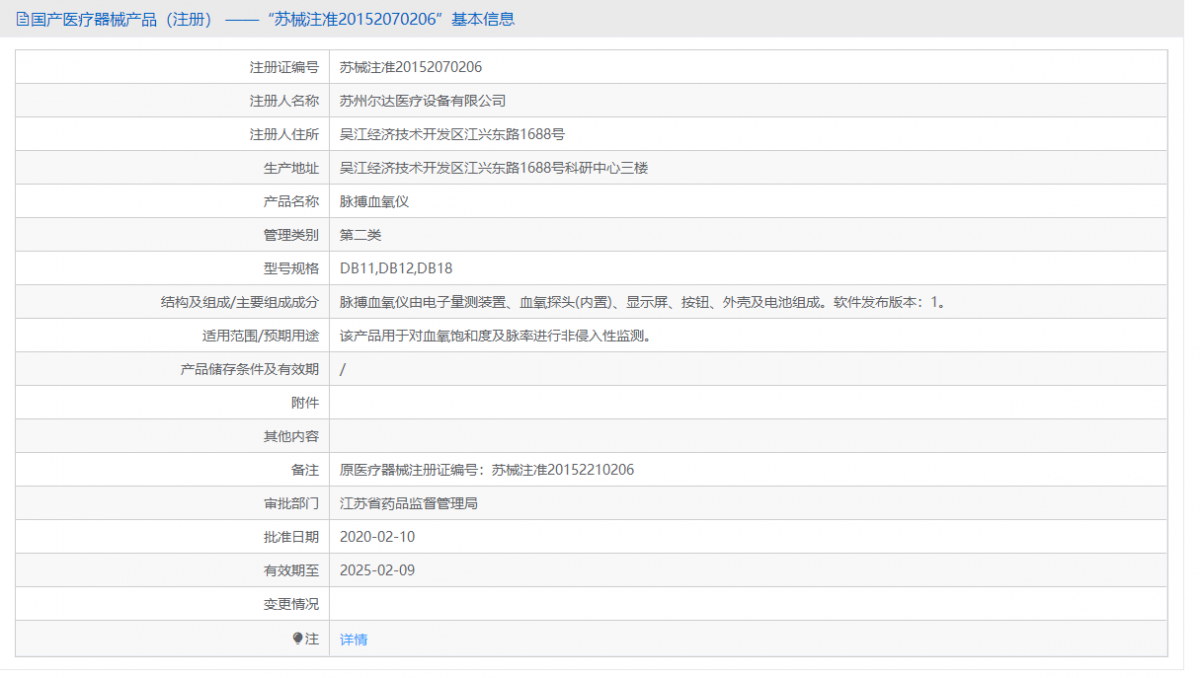Click the 管理类别 label
This screenshot has height=678, width=1200.
[x=291, y=235]
